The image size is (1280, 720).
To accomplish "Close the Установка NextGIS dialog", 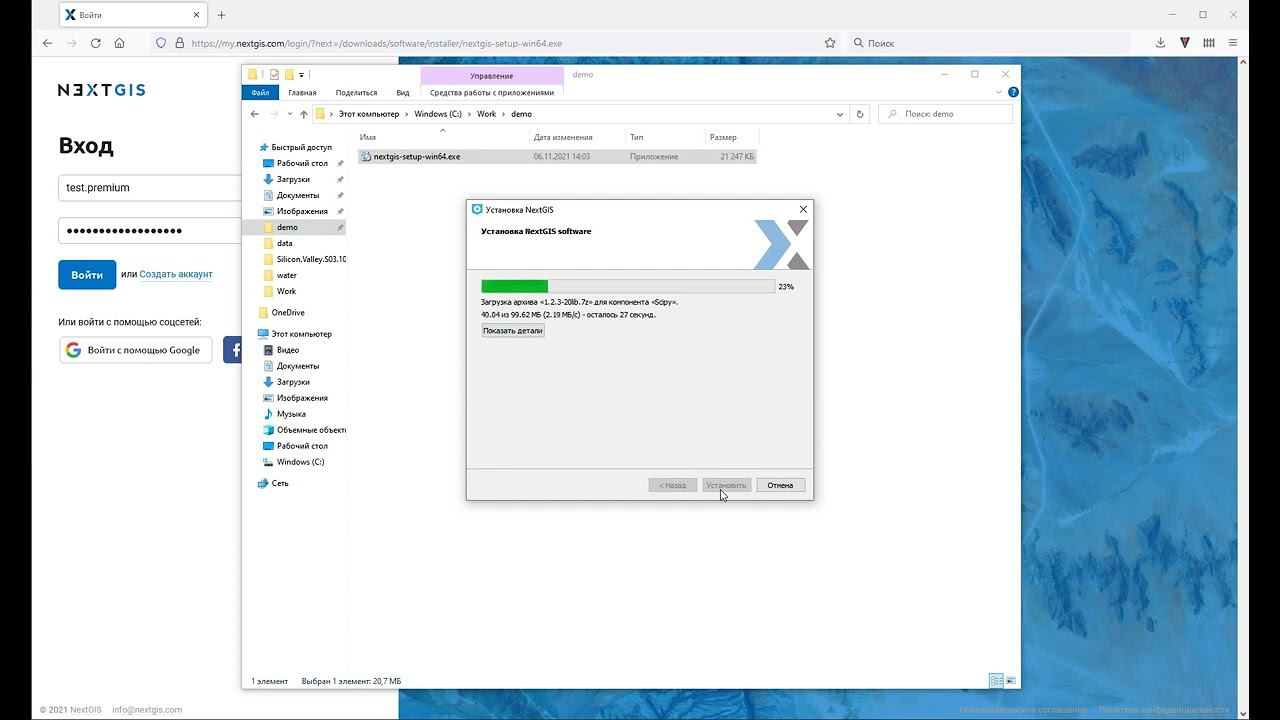I will [x=803, y=209].
